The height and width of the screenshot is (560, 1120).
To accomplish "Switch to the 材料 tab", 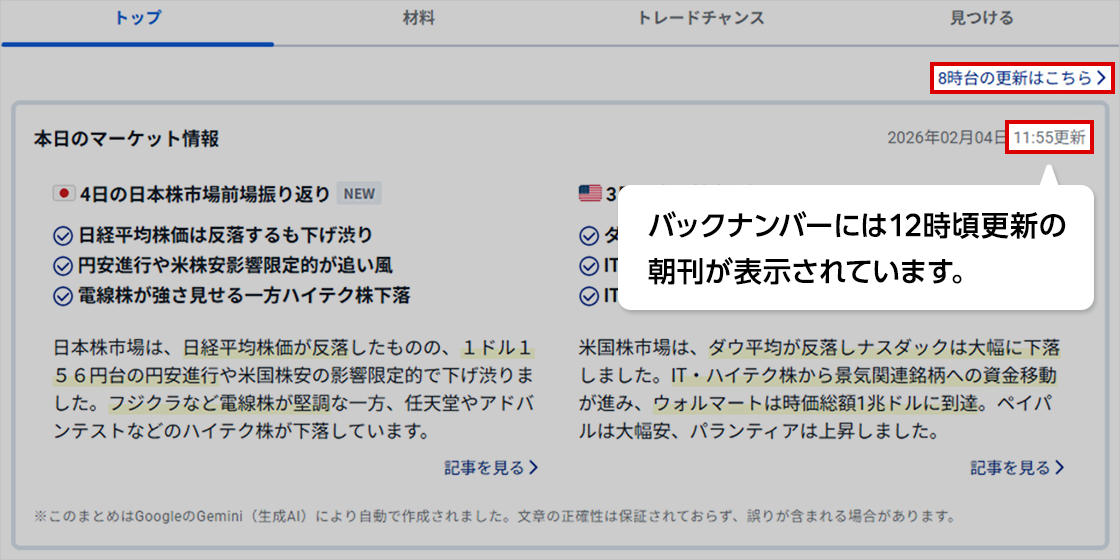I will (418, 18).
